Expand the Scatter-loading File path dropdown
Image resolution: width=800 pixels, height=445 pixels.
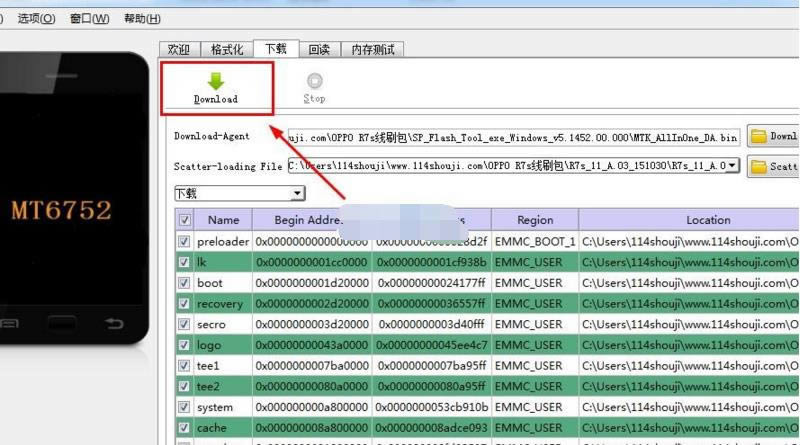[x=732, y=165]
